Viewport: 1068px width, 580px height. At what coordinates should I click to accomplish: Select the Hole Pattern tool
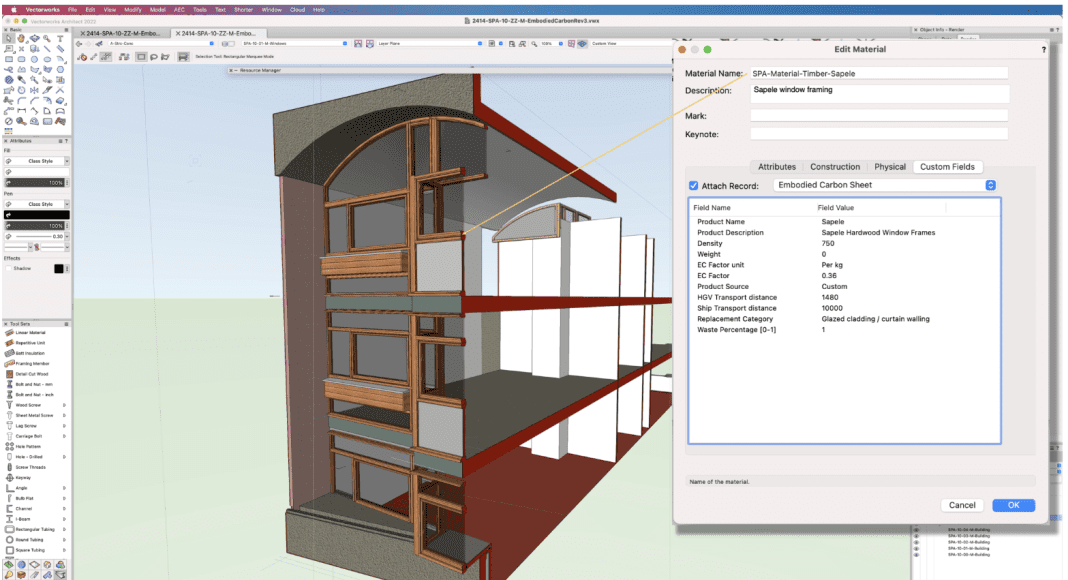[27, 446]
